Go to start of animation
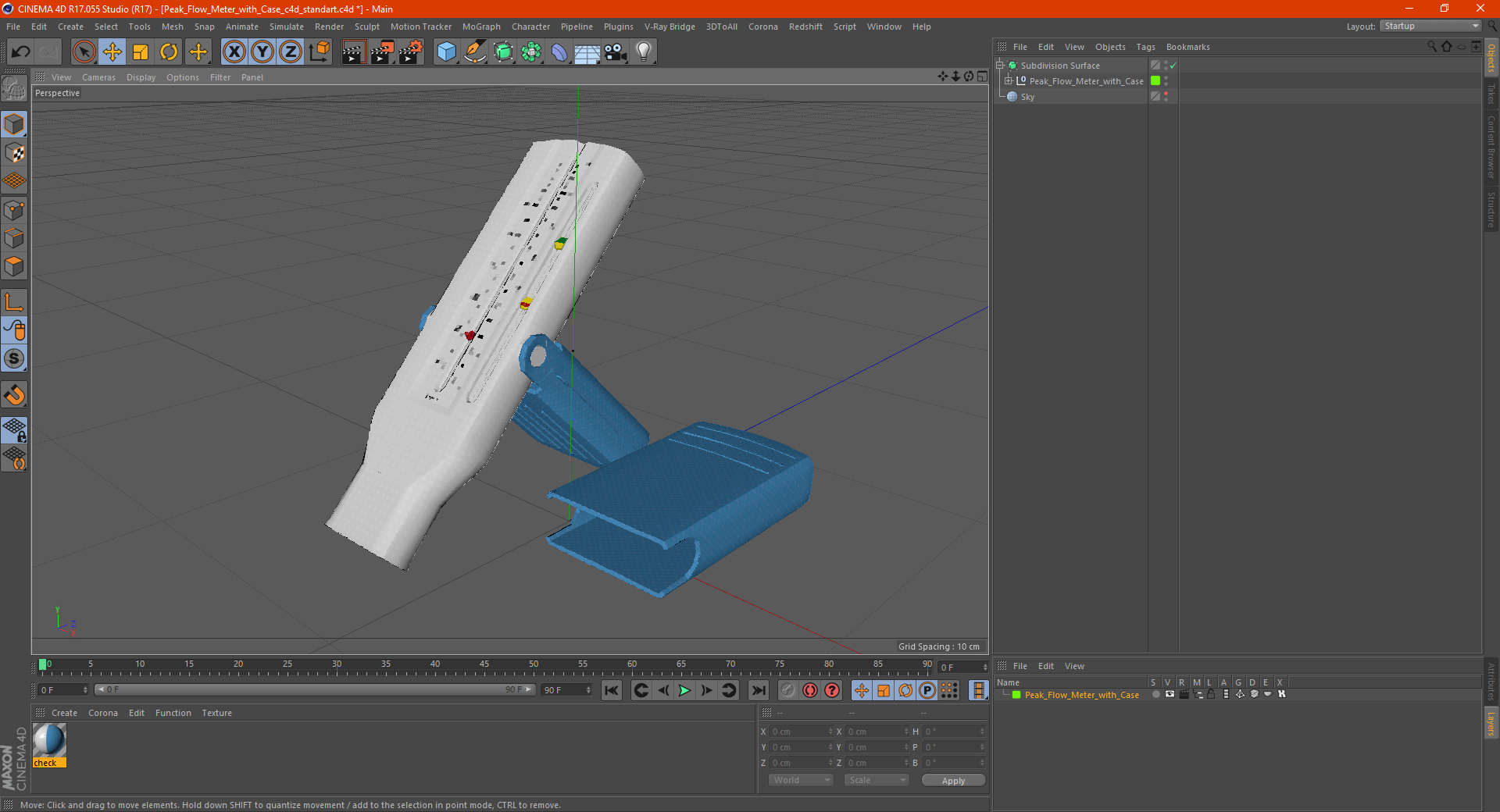The height and width of the screenshot is (812, 1500). 612,690
